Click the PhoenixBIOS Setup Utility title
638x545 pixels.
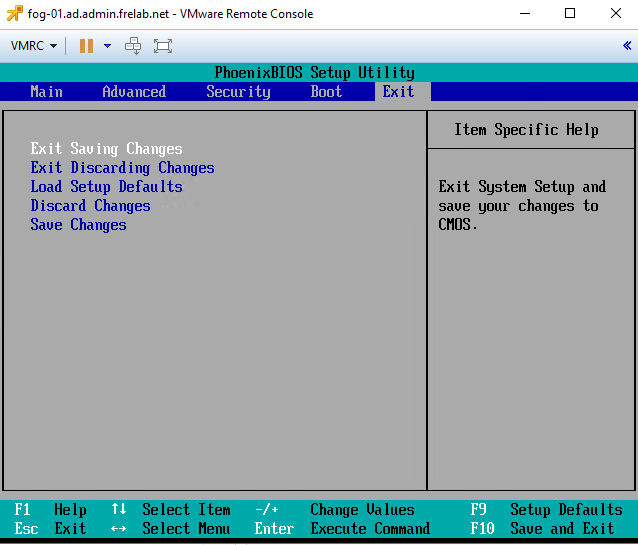[x=315, y=72]
